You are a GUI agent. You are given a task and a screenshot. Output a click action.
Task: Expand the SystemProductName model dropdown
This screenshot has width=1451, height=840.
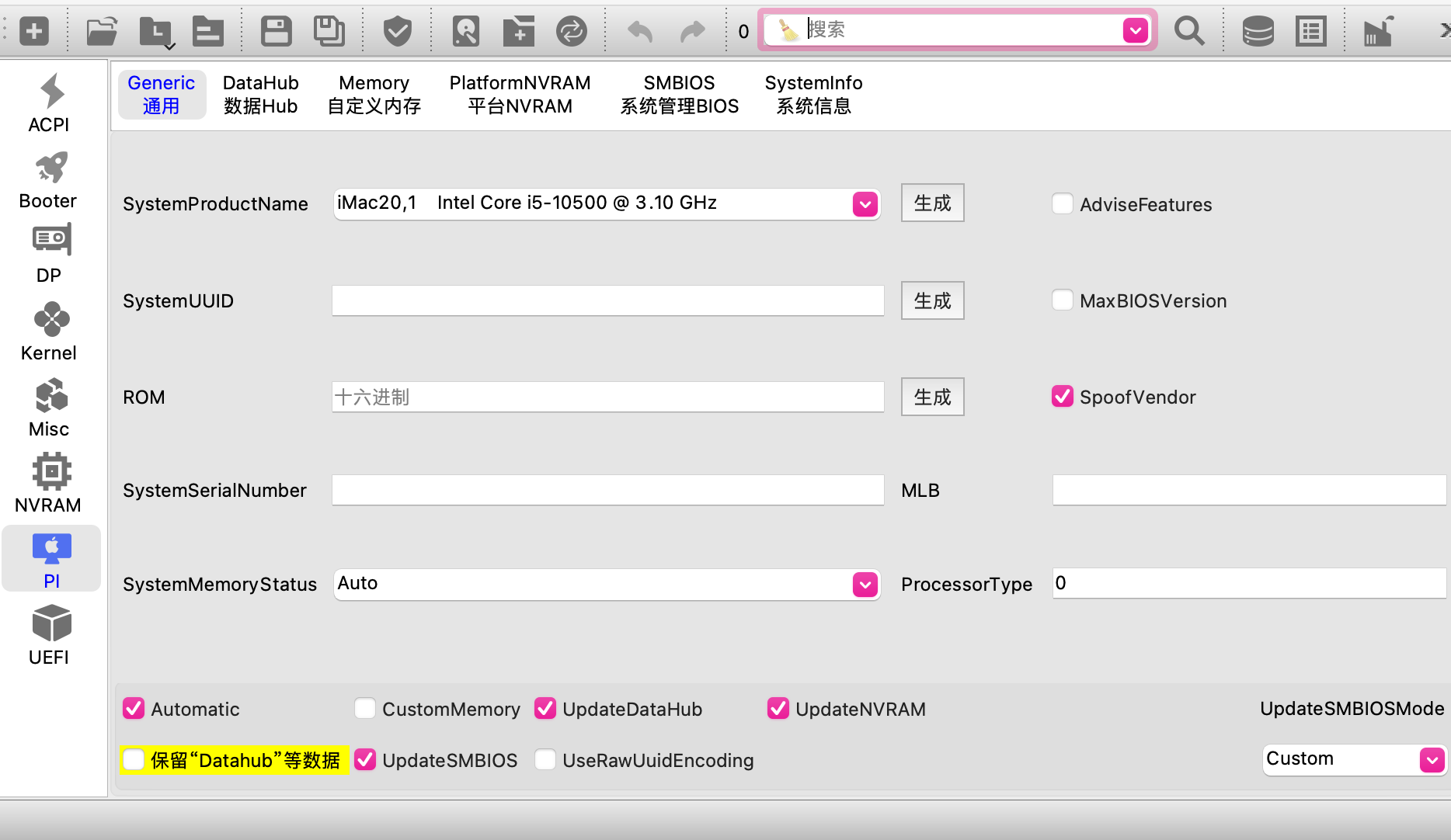click(x=865, y=204)
